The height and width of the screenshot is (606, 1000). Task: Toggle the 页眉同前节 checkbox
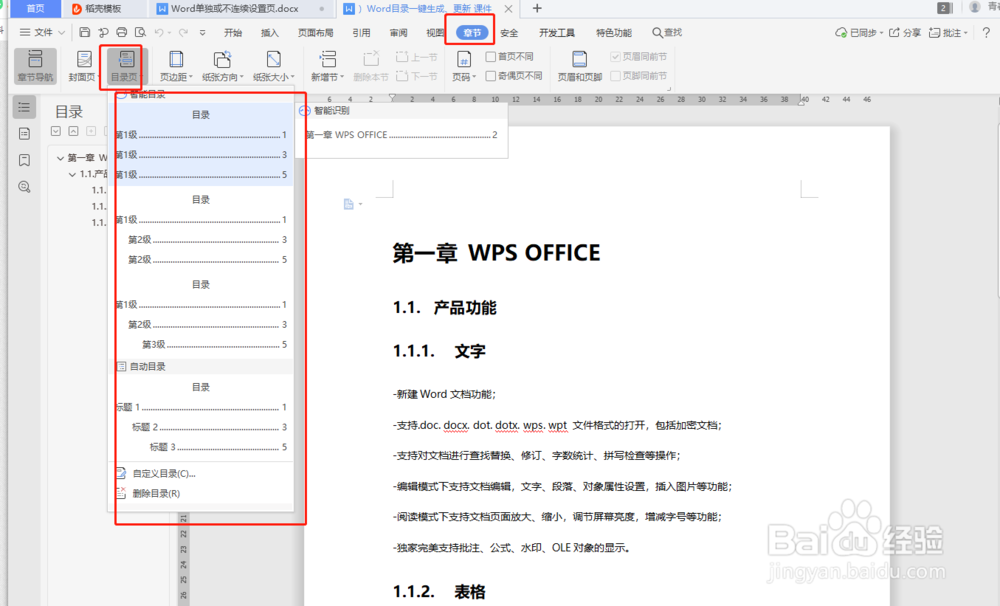[x=615, y=57]
